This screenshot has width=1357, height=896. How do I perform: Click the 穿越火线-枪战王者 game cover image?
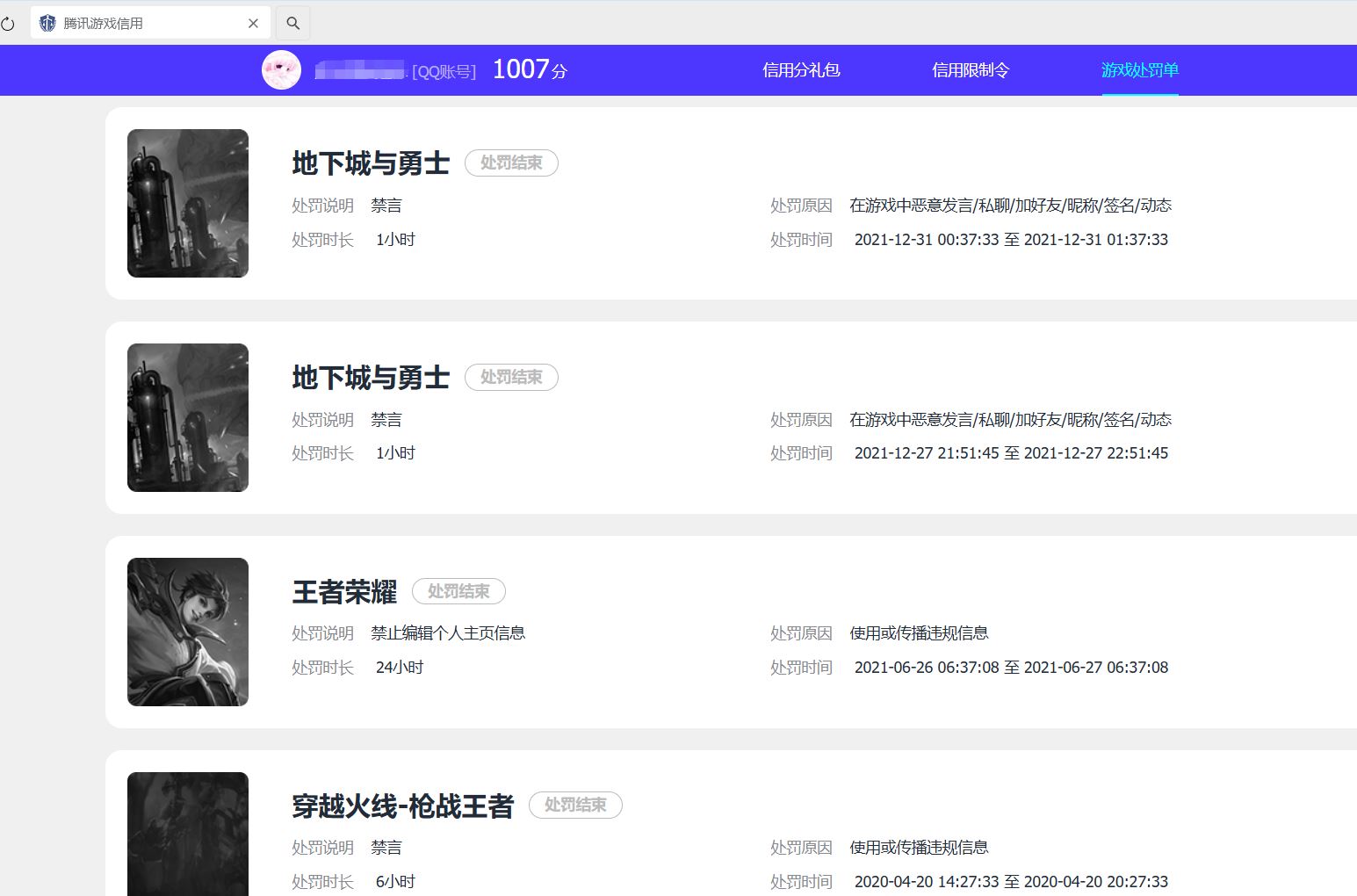point(188,834)
